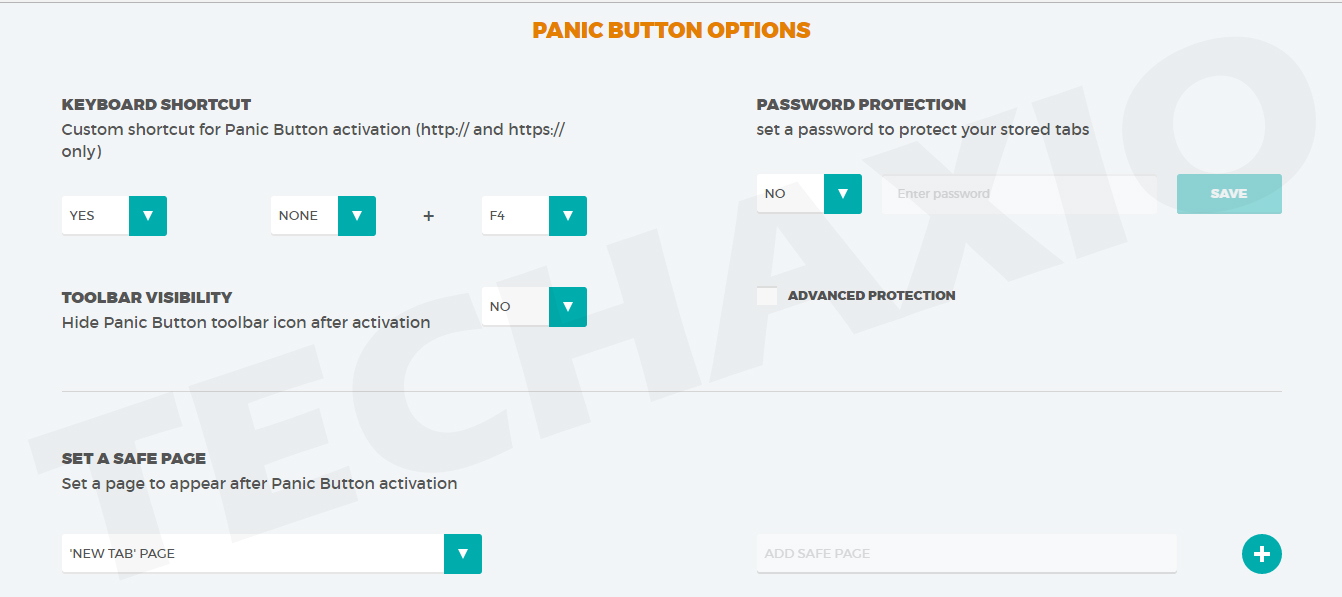Image resolution: width=1342 pixels, height=597 pixels.
Task: Click the arrow icon on the YES shortcut selector
Action: (148, 215)
